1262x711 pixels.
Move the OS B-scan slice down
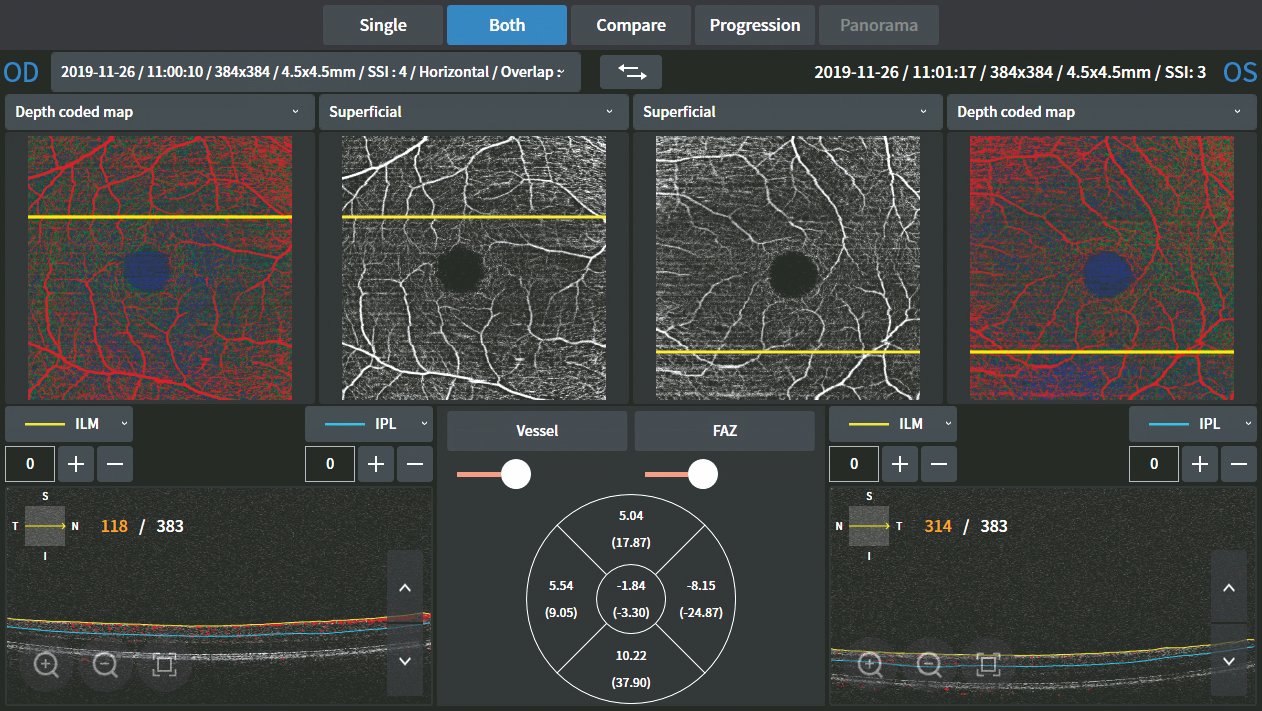(x=1229, y=661)
